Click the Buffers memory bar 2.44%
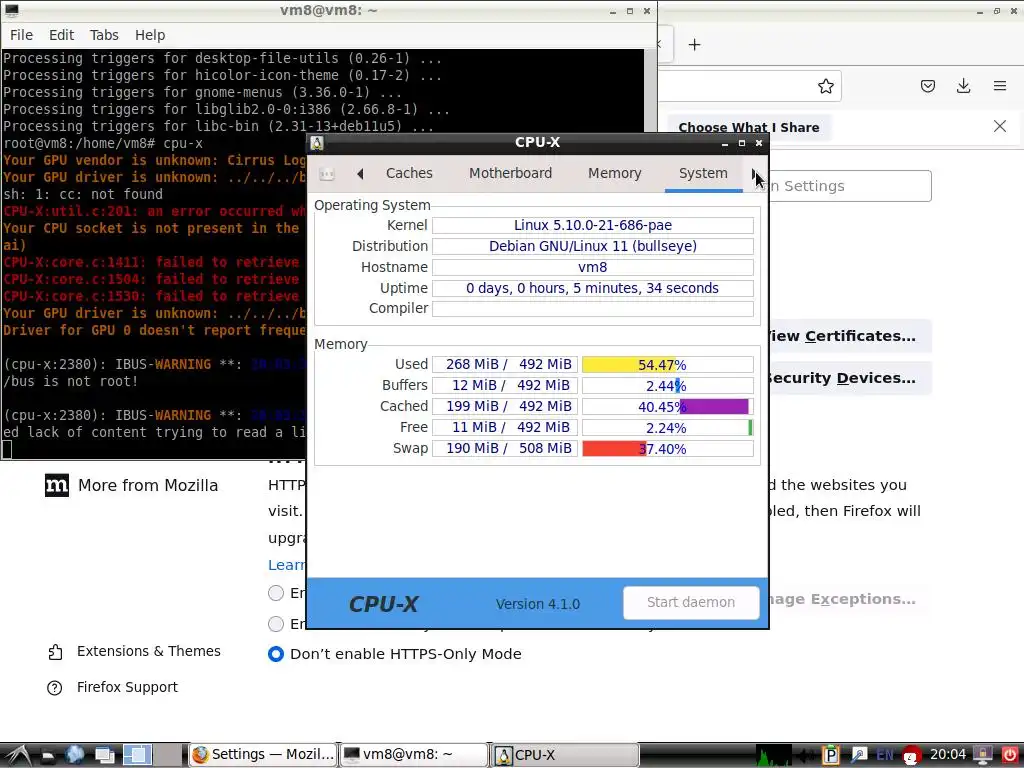Viewport: 1024px width, 768px height. point(667,385)
